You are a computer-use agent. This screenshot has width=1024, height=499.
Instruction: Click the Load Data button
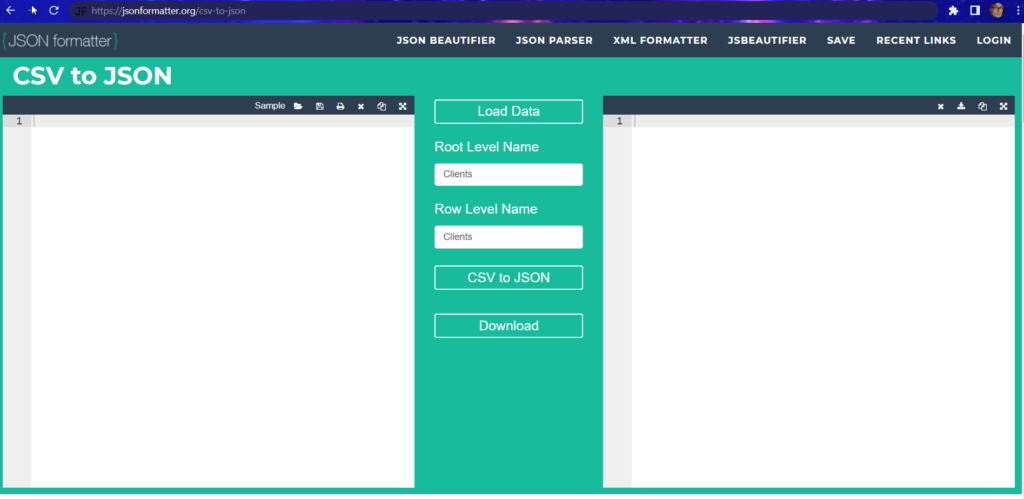pyautogui.click(x=509, y=112)
